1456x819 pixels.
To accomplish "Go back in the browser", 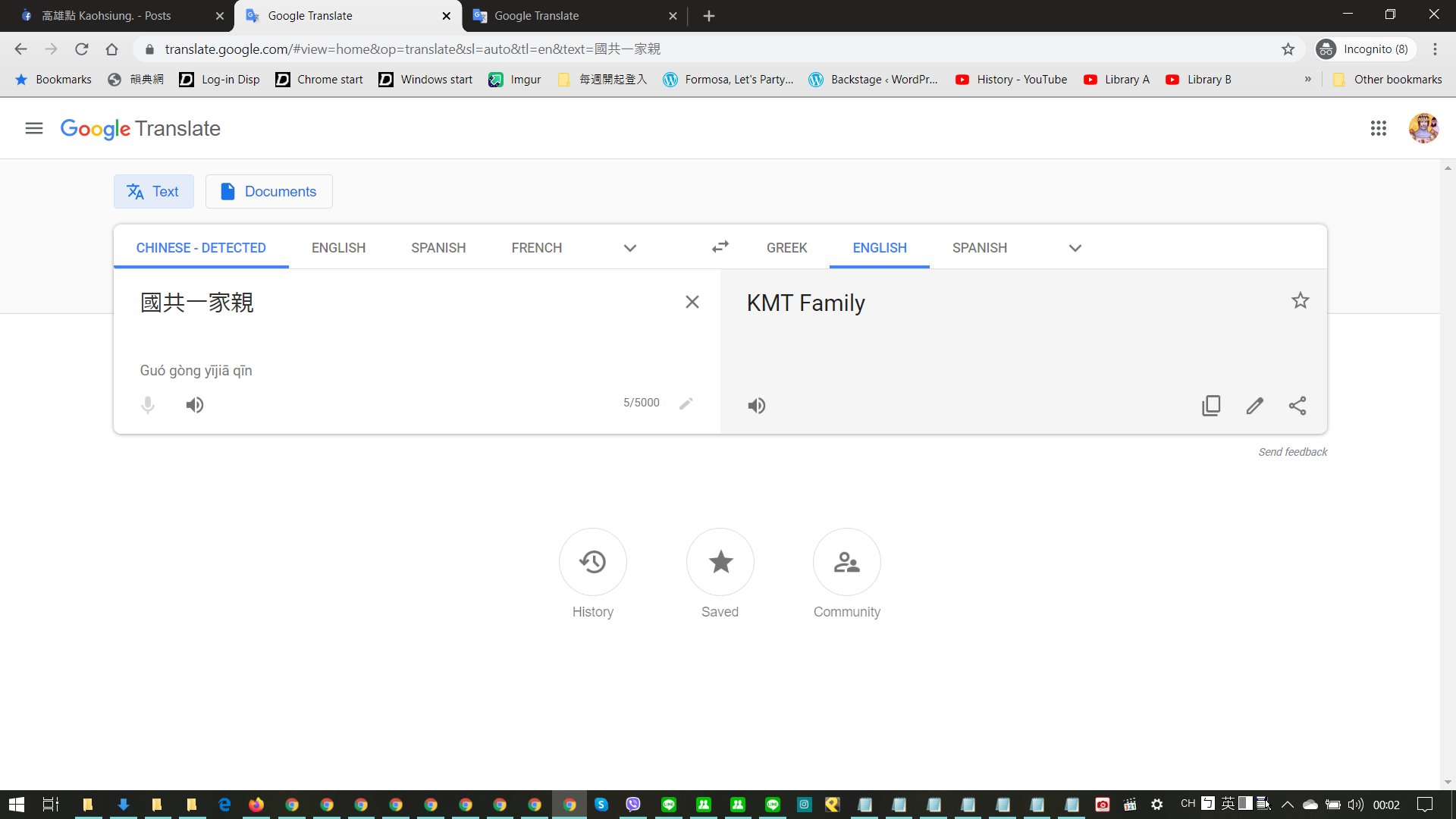I will pyautogui.click(x=20, y=49).
